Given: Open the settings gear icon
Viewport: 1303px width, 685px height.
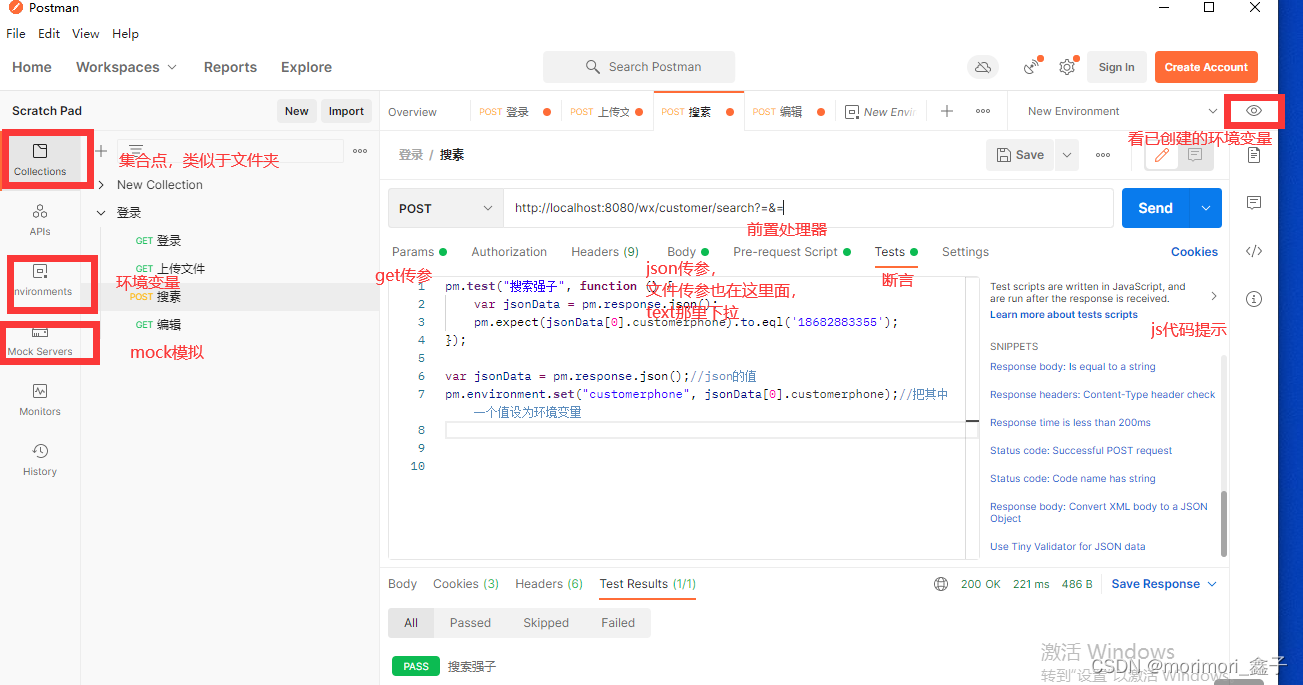Looking at the screenshot, I should 1067,67.
